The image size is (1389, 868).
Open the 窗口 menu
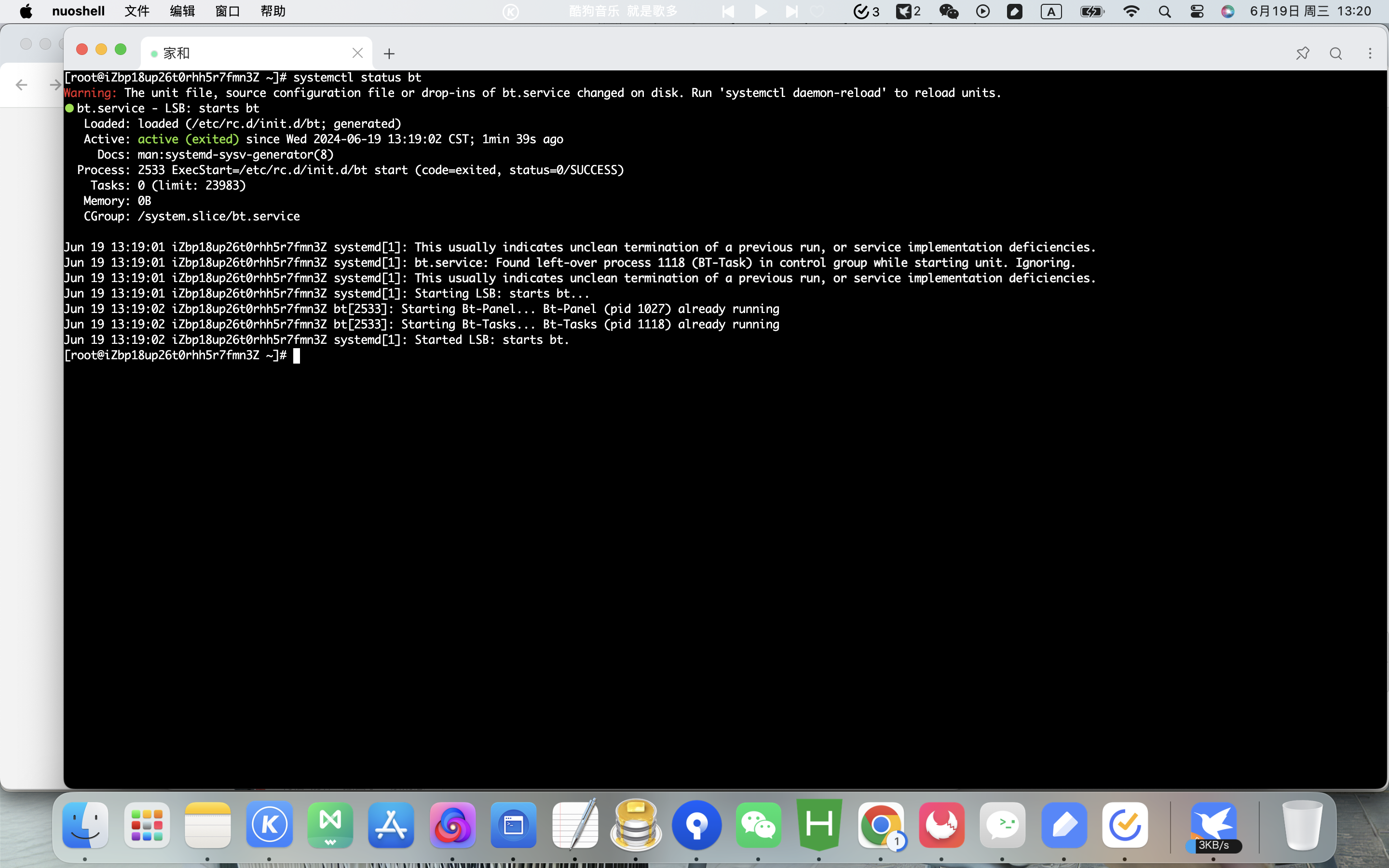click(x=227, y=12)
